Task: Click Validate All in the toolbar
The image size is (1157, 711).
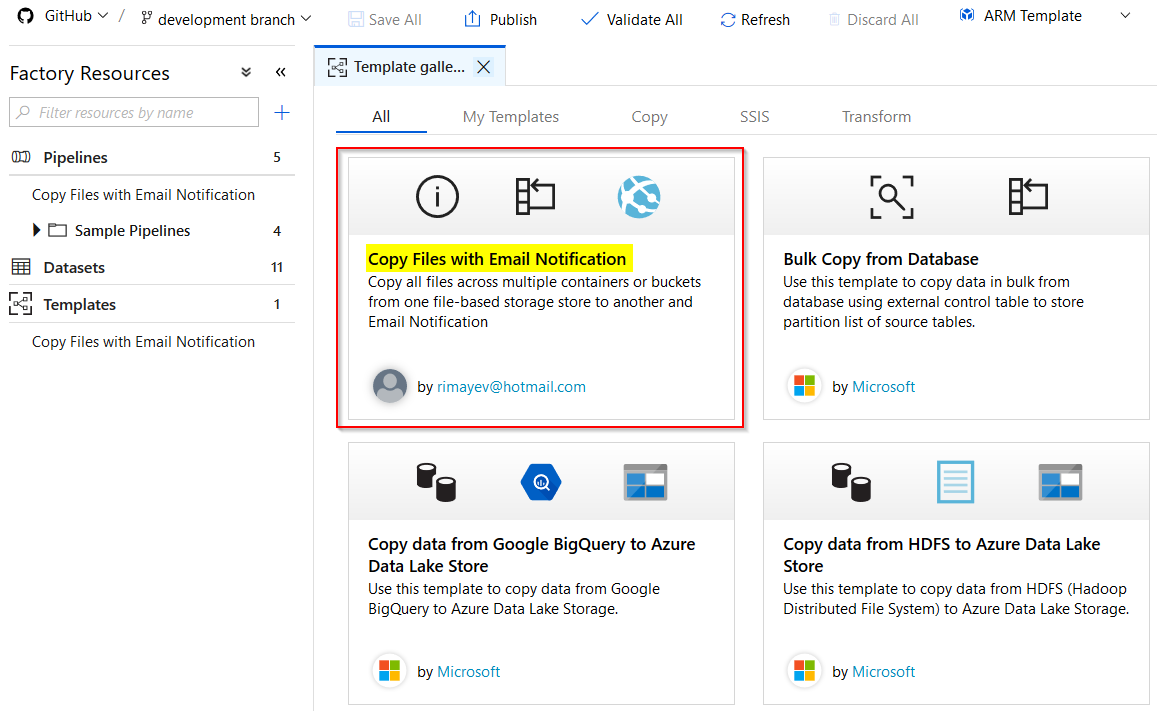Action: pos(632,20)
